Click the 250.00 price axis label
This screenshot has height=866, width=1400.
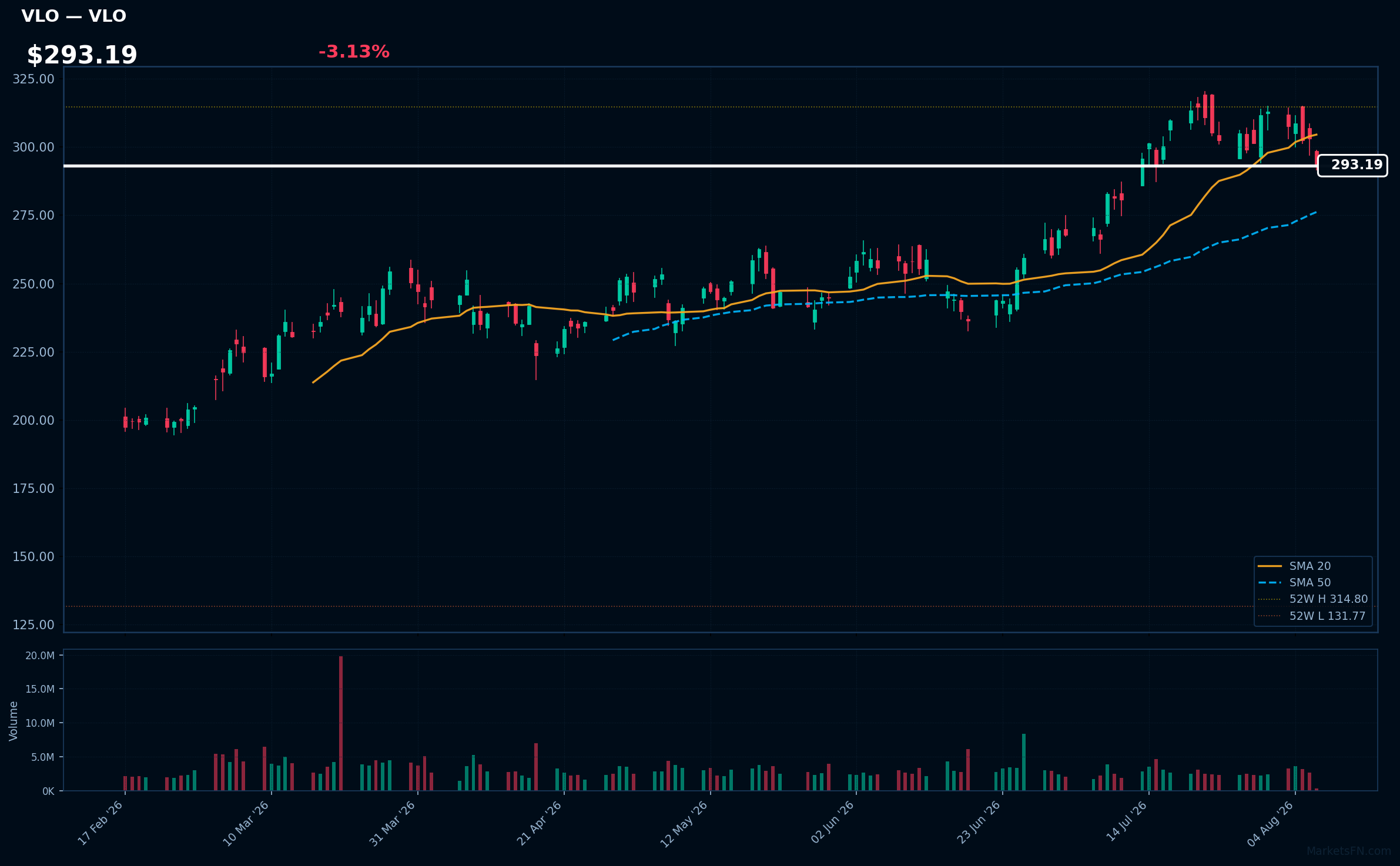pyautogui.click(x=34, y=284)
